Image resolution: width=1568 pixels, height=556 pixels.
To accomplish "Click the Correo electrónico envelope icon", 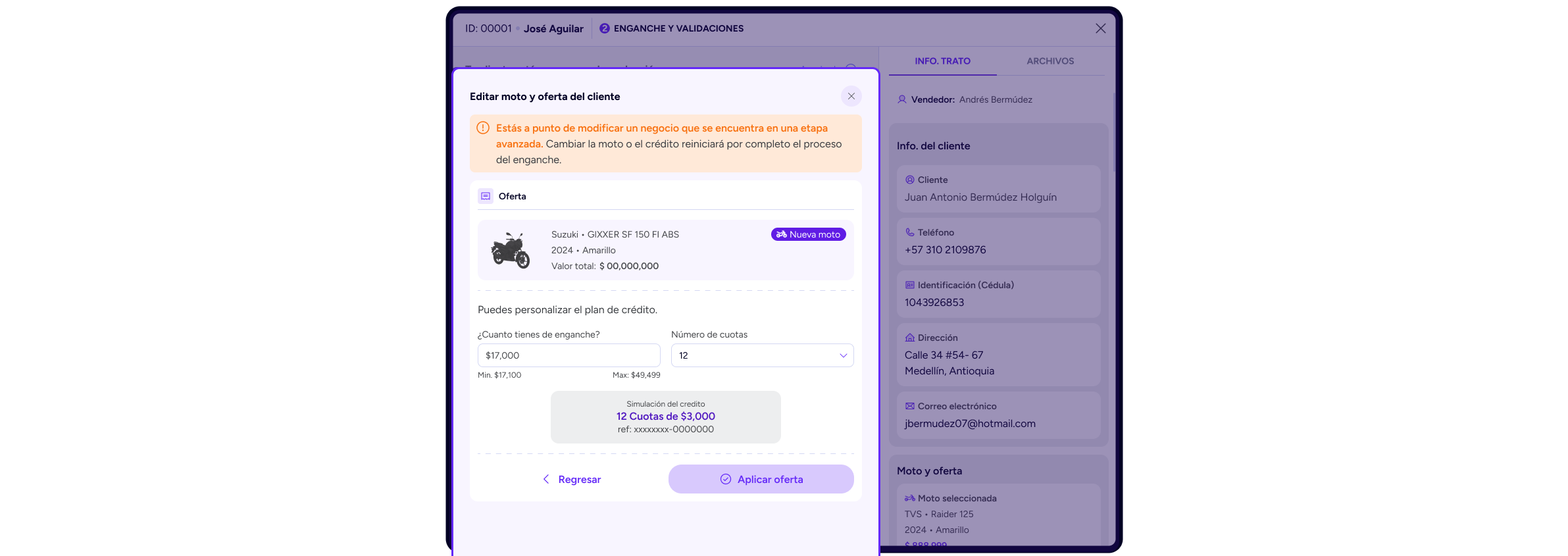I will [909, 406].
